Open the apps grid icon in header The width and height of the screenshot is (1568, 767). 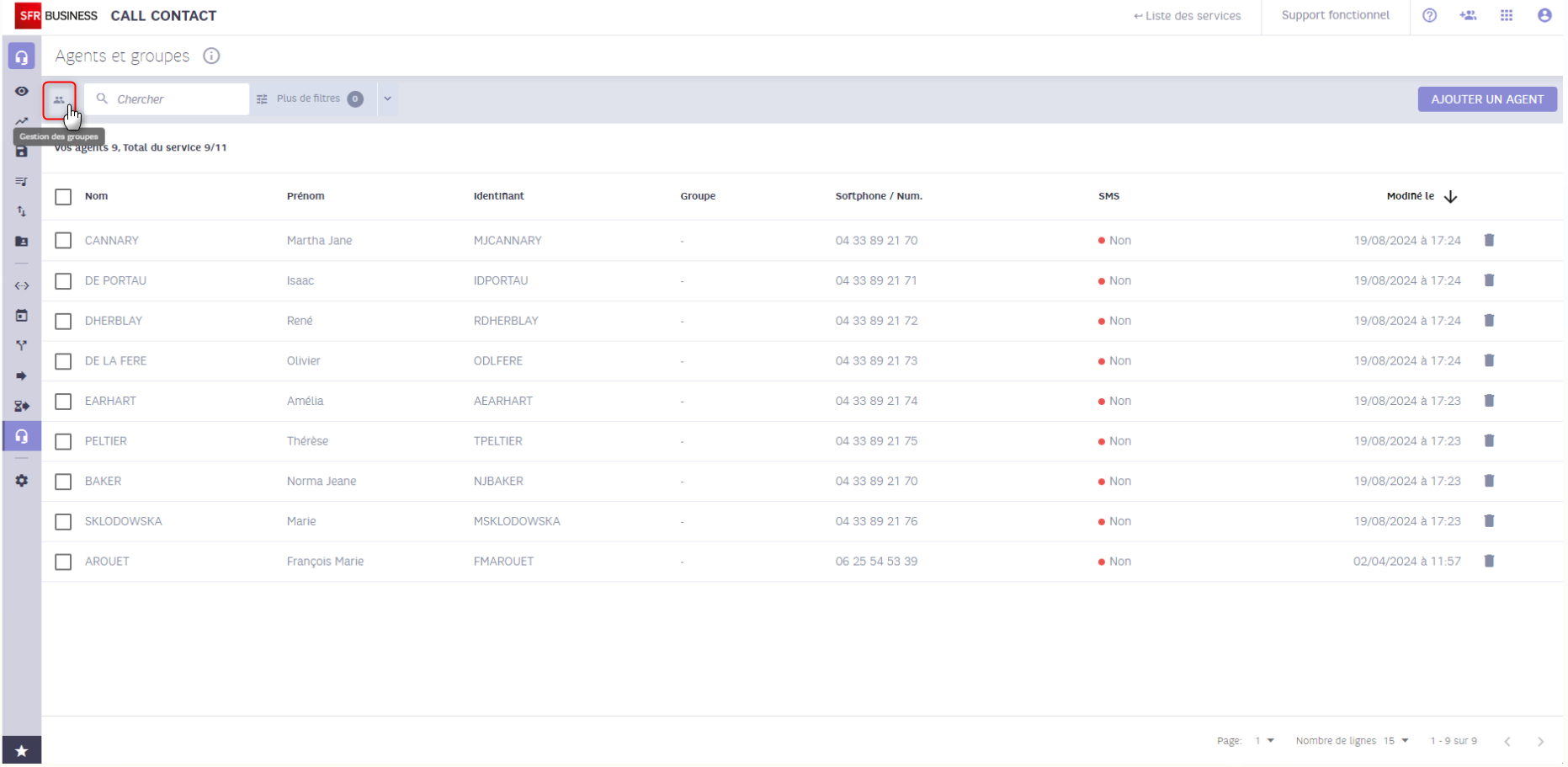(x=1507, y=15)
